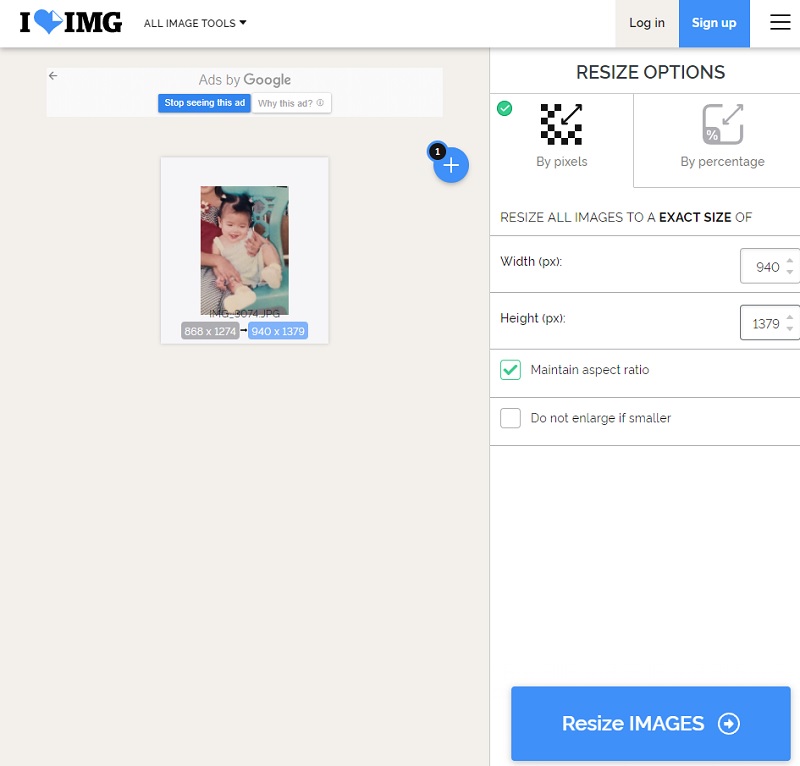800x766 pixels.
Task: Toggle the Maintain aspect ratio checkbox
Action: pos(510,370)
